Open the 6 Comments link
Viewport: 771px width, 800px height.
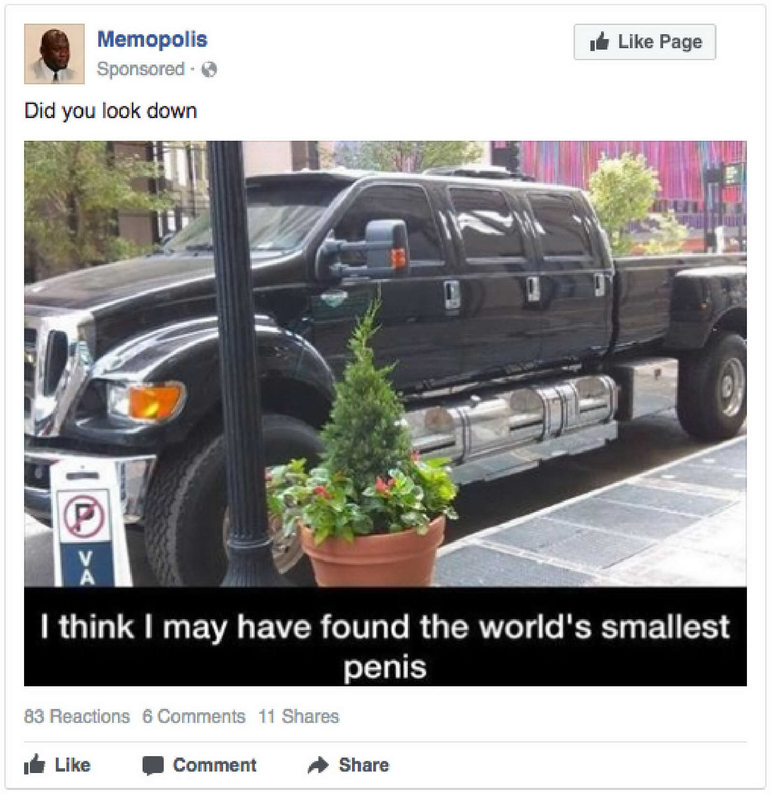pos(194,716)
